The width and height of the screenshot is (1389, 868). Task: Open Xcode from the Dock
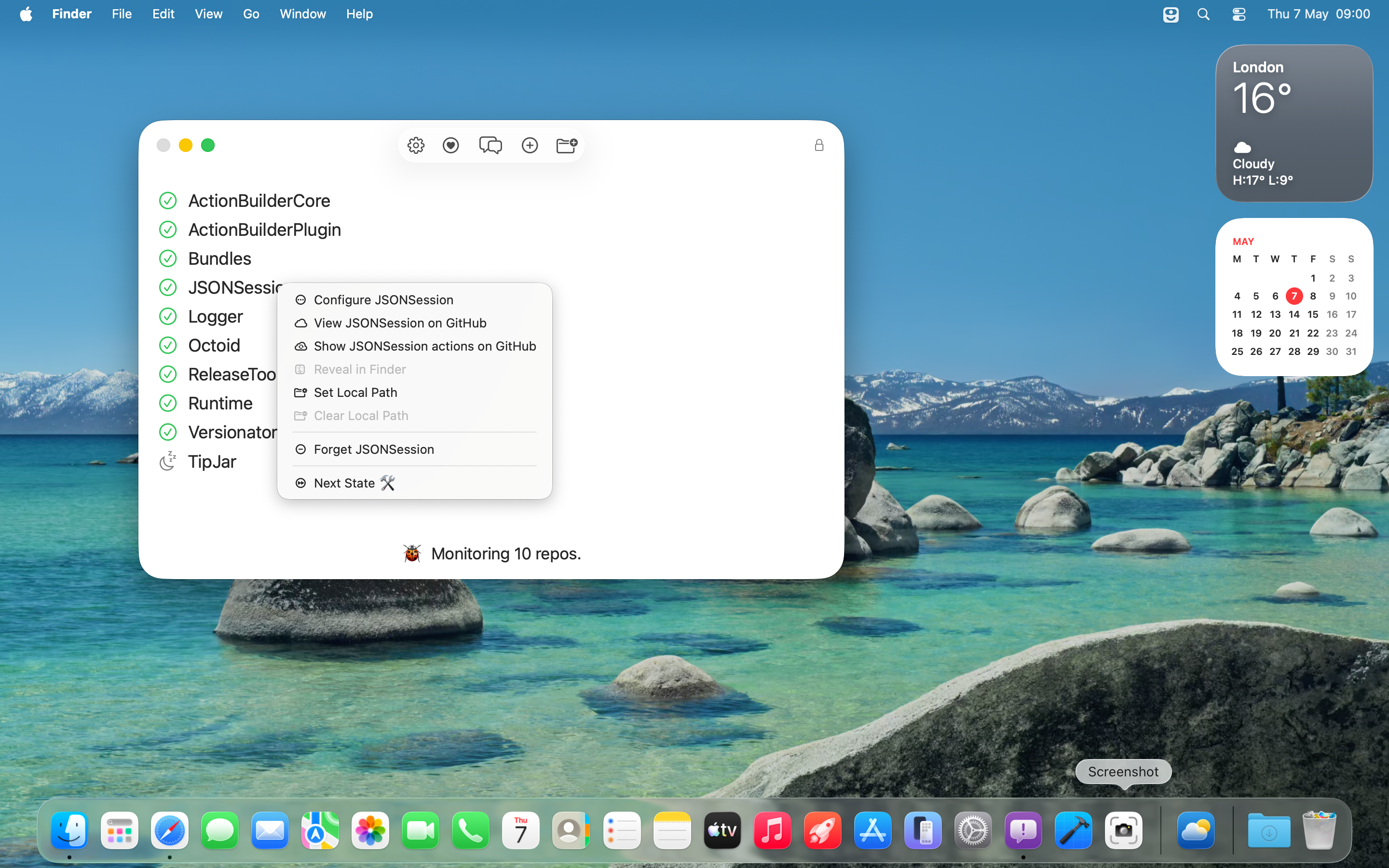[1073, 830]
